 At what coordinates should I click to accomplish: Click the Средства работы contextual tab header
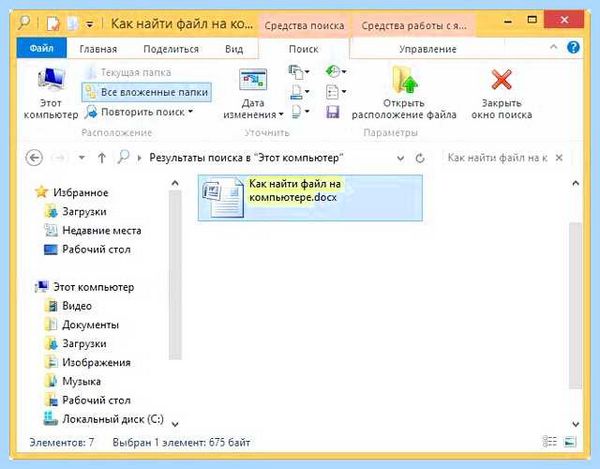pos(414,26)
